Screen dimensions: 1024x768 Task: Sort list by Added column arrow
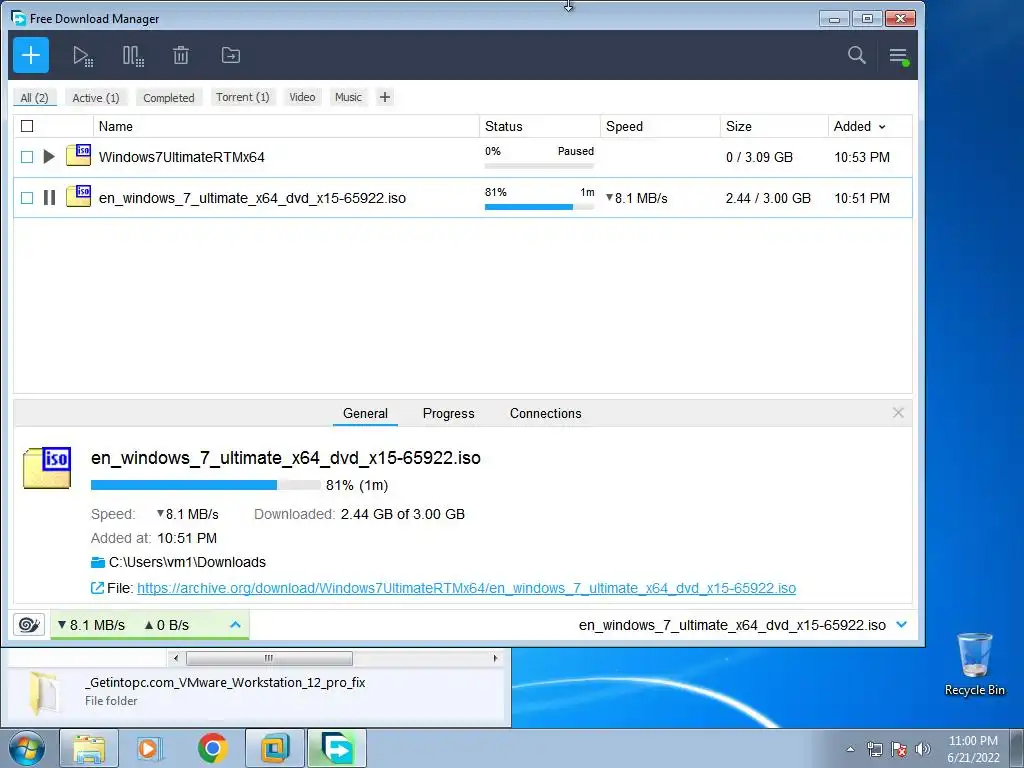pos(882,127)
